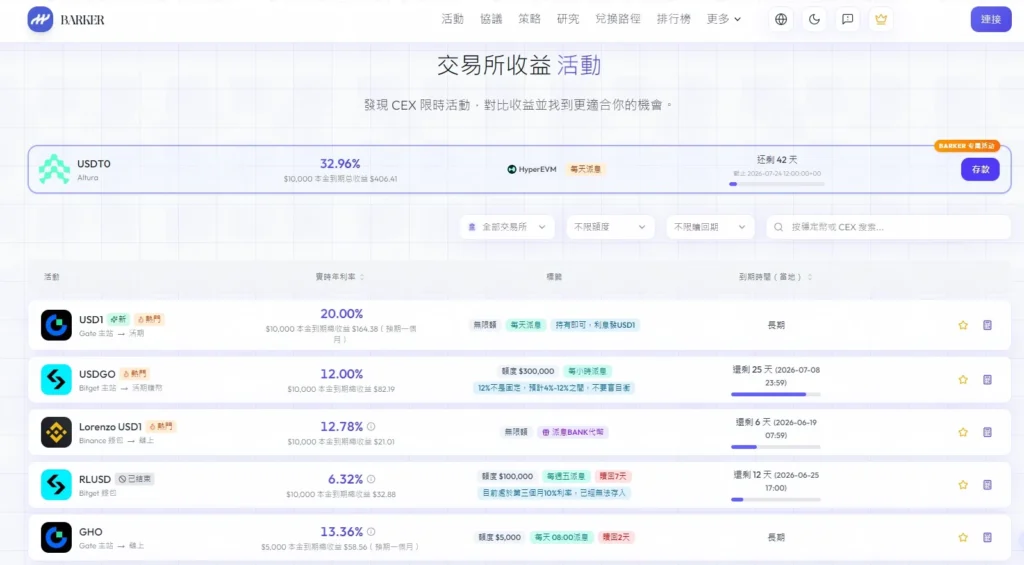The image size is (1024, 565).
Task: Click info icon beside 12.78% rate
Action: tap(371, 427)
